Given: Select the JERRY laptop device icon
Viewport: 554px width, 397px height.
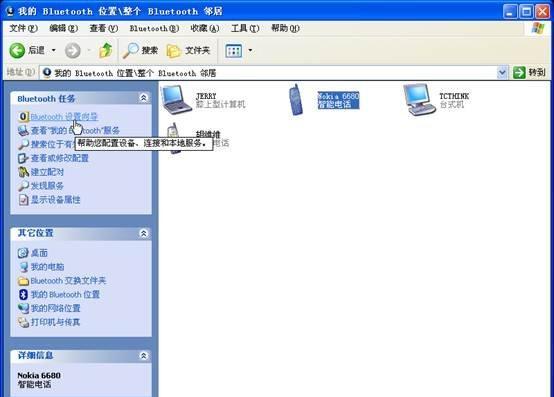Looking at the screenshot, I should 176,100.
